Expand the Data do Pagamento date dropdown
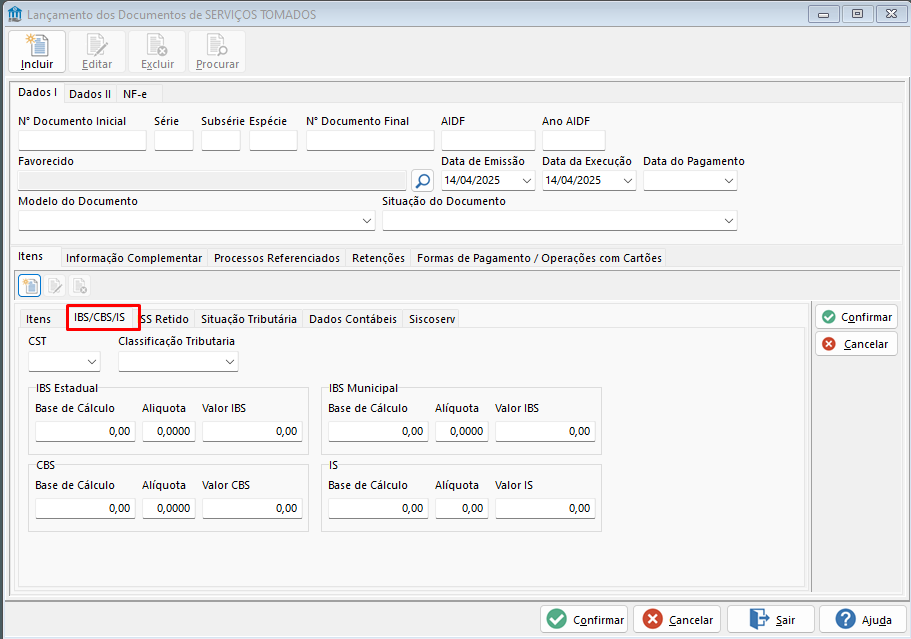The width and height of the screenshot is (911, 639). 729,181
